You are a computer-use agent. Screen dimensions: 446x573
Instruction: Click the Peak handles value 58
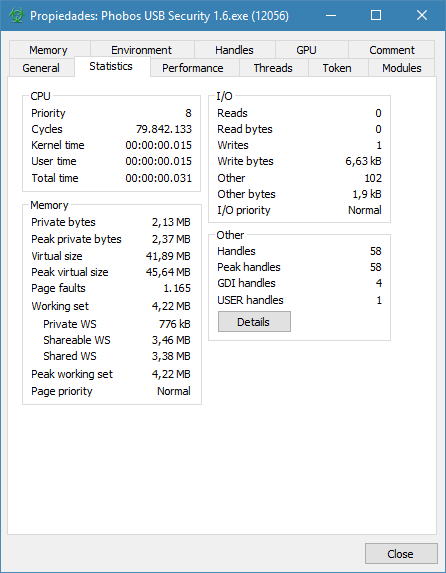click(x=376, y=267)
